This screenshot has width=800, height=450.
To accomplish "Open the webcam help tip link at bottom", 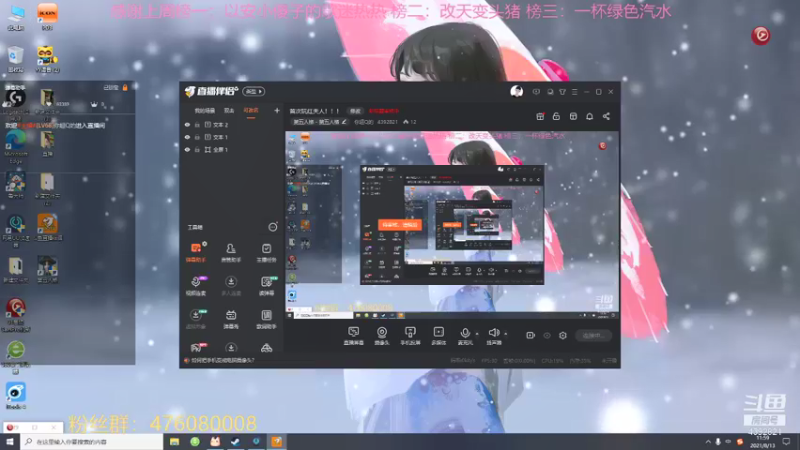I will point(222,360).
